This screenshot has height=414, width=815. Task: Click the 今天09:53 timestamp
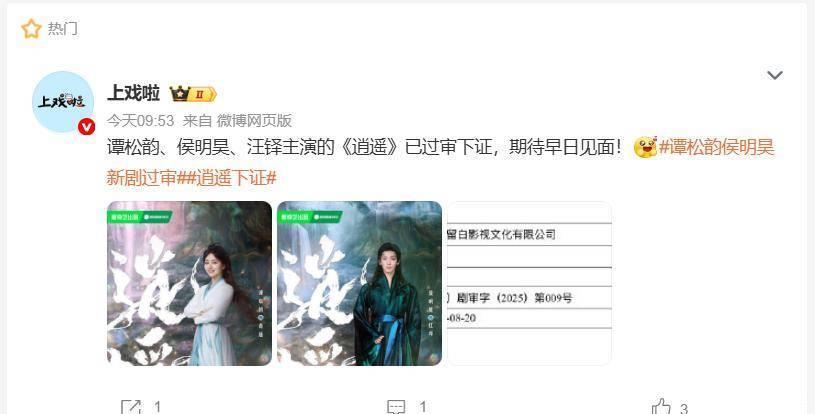click(140, 121)
